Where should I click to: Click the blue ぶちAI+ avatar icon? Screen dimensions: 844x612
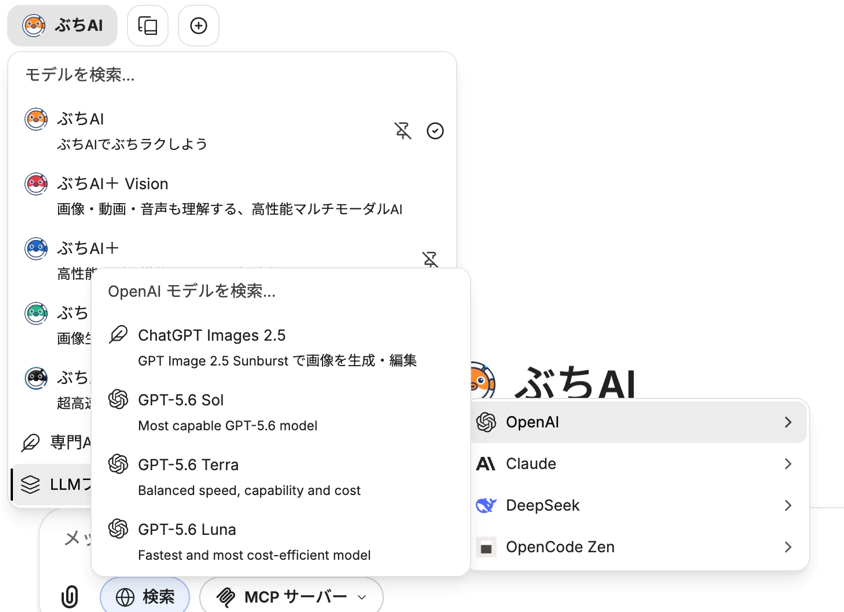pos(36,249)
